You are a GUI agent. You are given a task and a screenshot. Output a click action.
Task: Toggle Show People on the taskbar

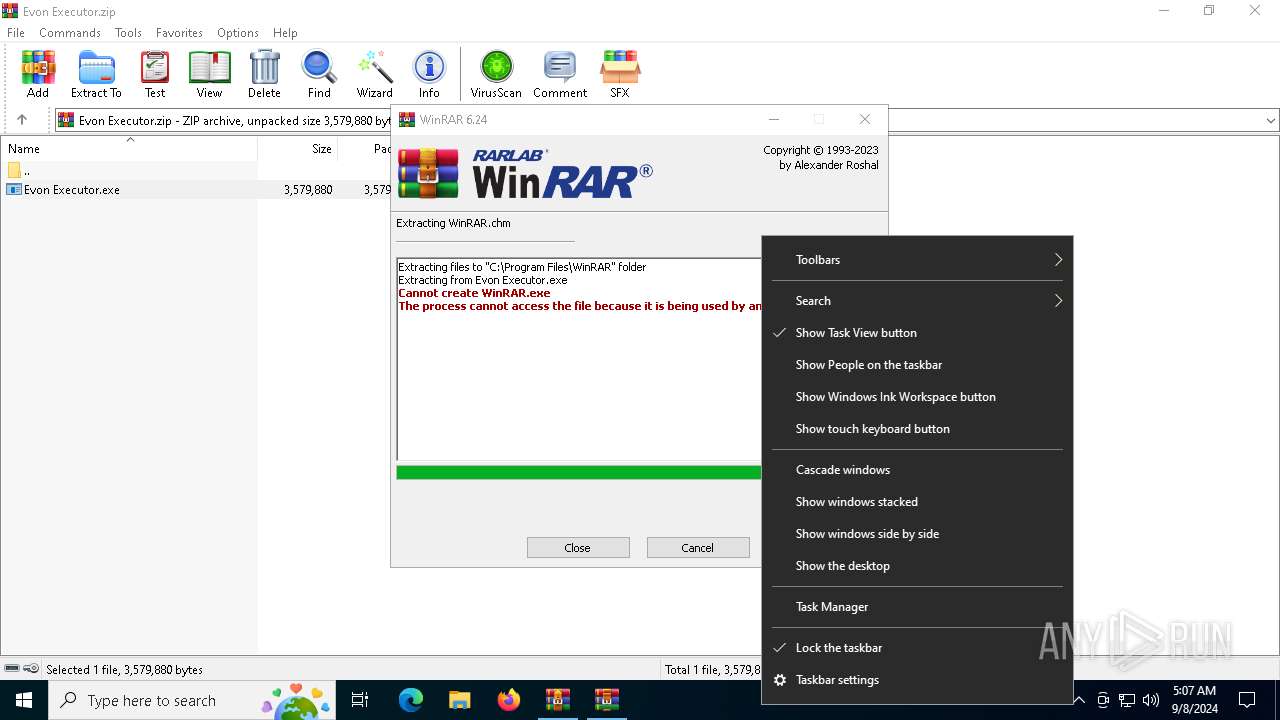point(917,365)
